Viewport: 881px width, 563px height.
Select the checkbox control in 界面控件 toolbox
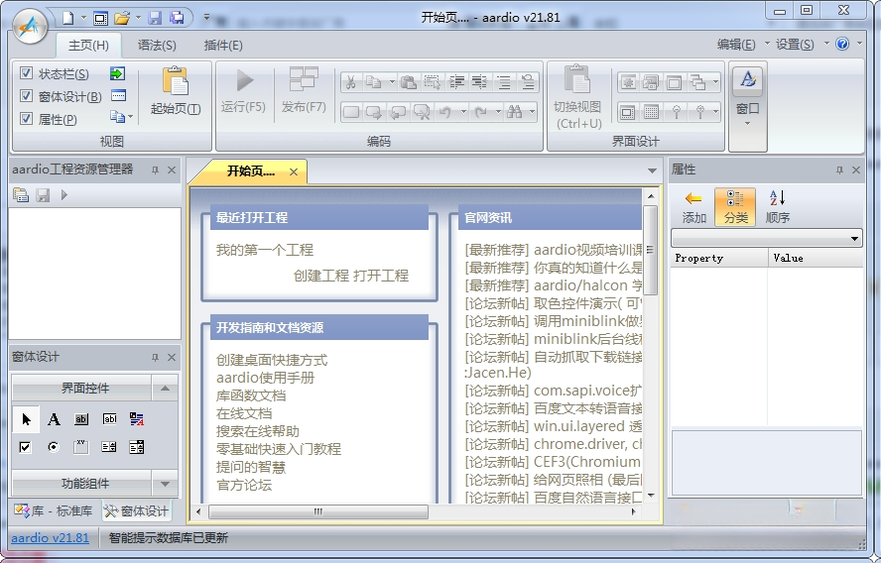25,447
